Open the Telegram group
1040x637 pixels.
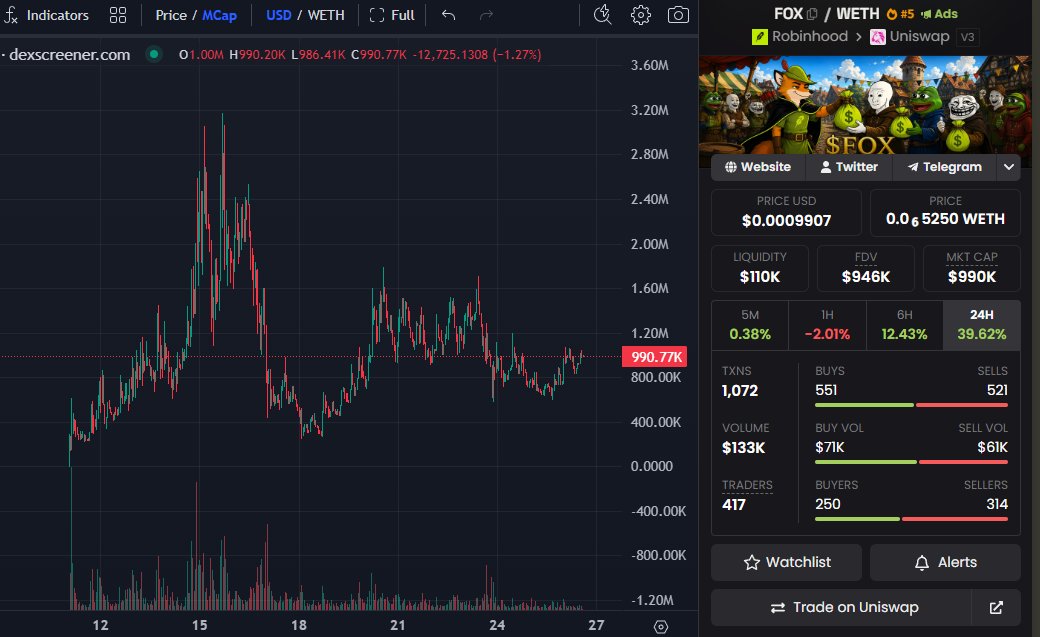944,167
